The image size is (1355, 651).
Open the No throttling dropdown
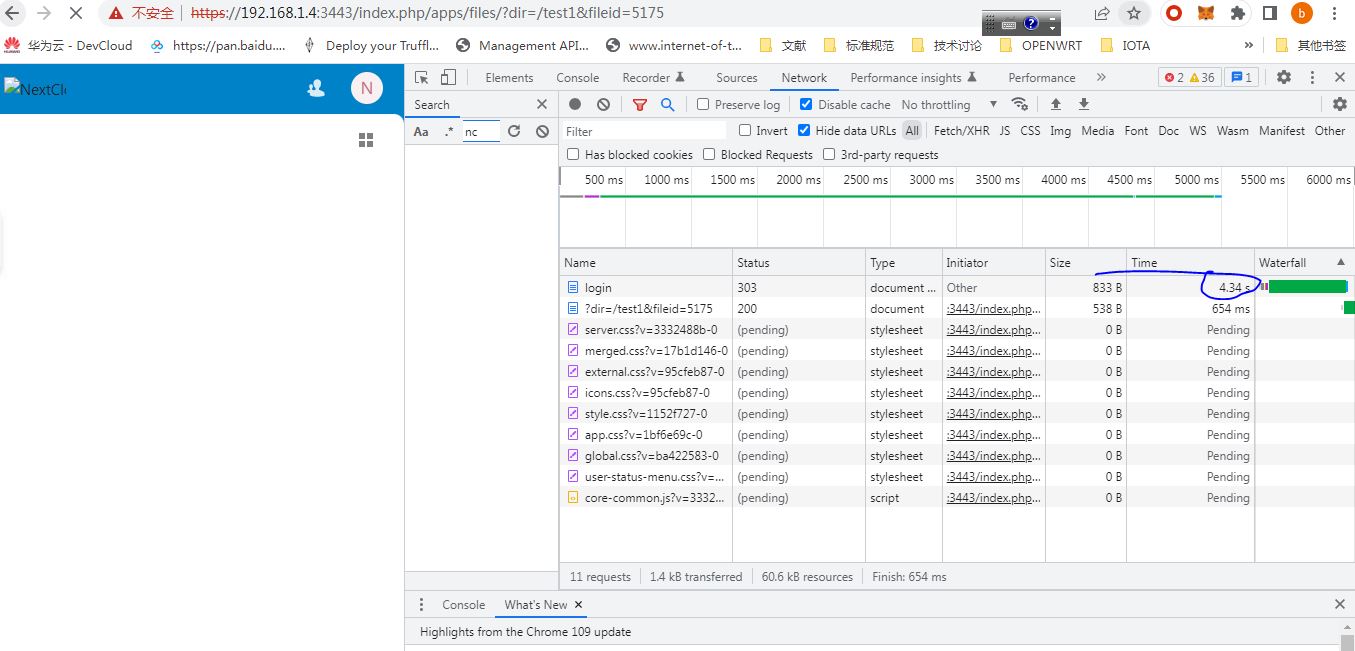[x=938, y=104]
